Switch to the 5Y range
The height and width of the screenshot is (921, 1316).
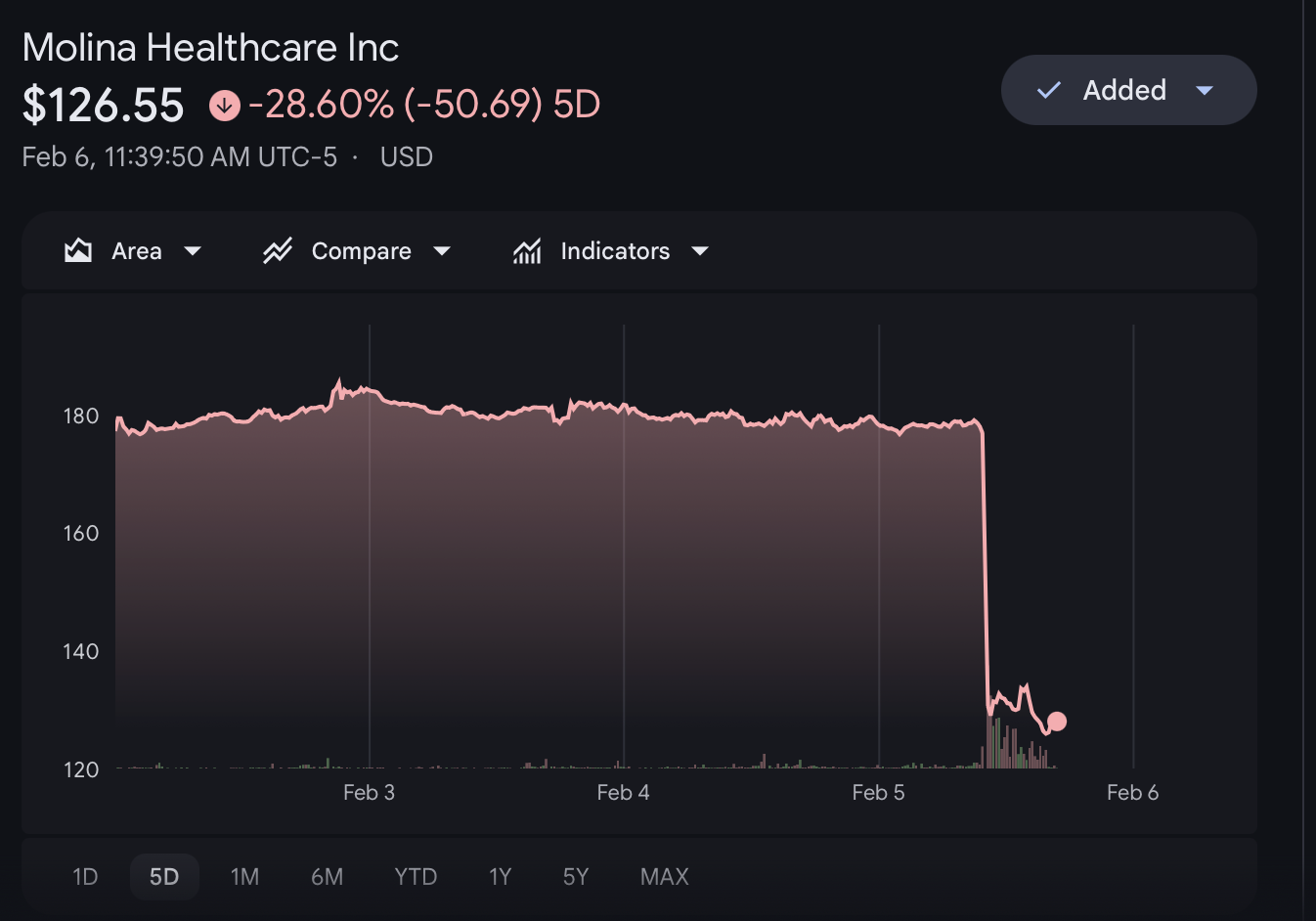coord(576,876)
